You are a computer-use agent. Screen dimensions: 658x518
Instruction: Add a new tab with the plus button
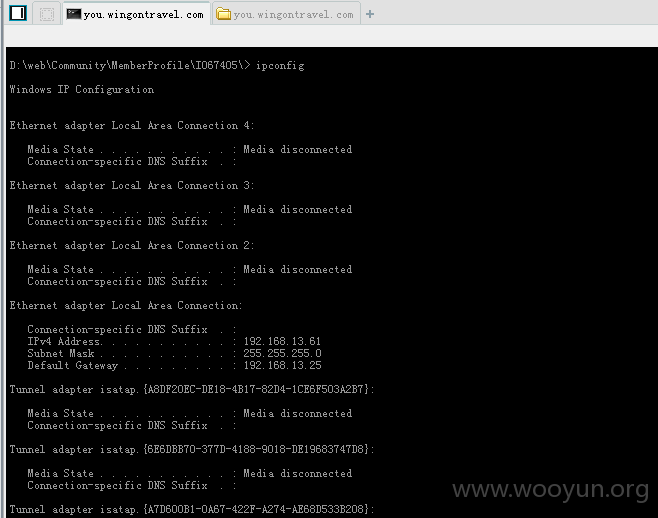point(370,14)
